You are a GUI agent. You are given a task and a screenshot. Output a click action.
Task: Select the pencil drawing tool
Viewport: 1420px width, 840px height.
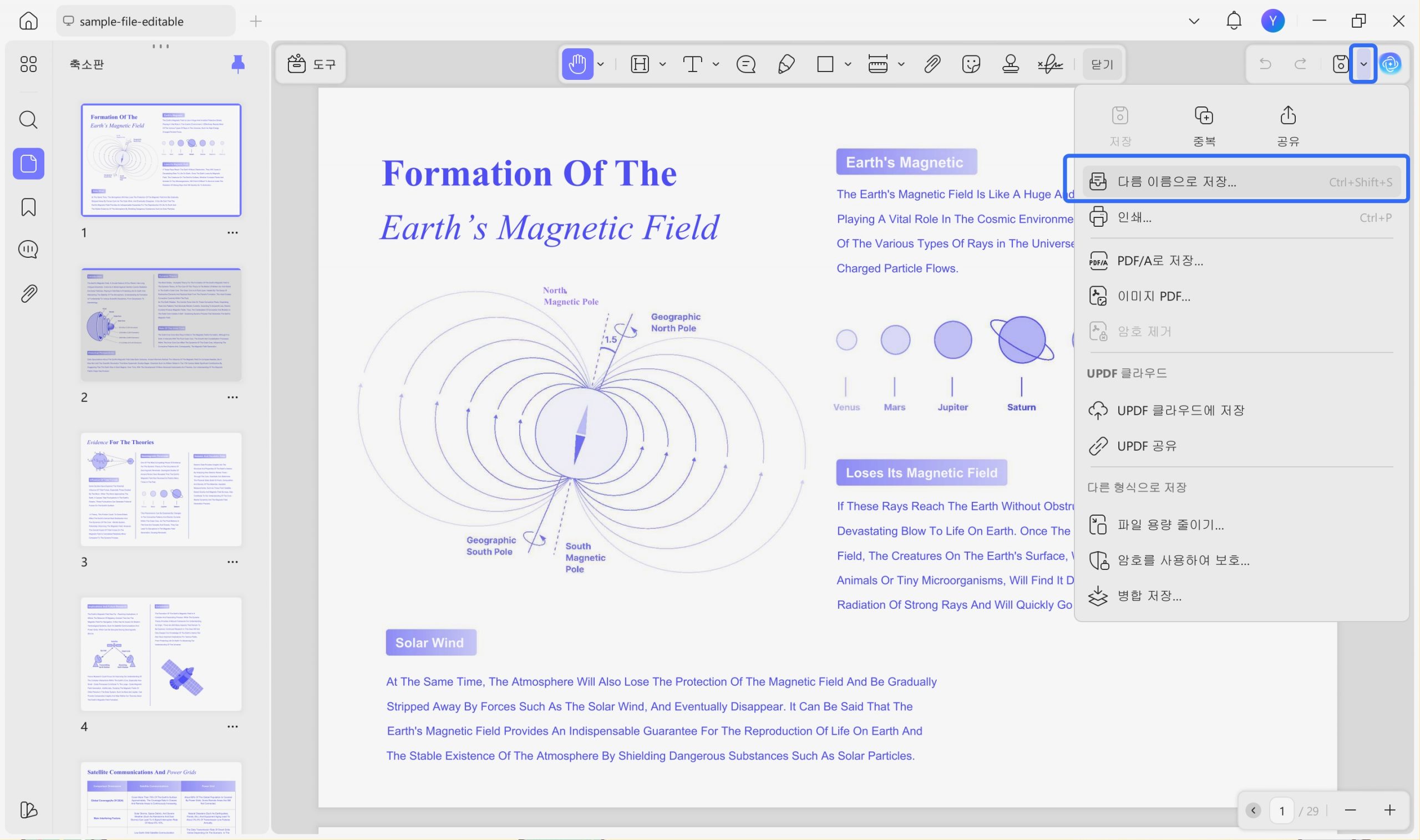(786, 64)
